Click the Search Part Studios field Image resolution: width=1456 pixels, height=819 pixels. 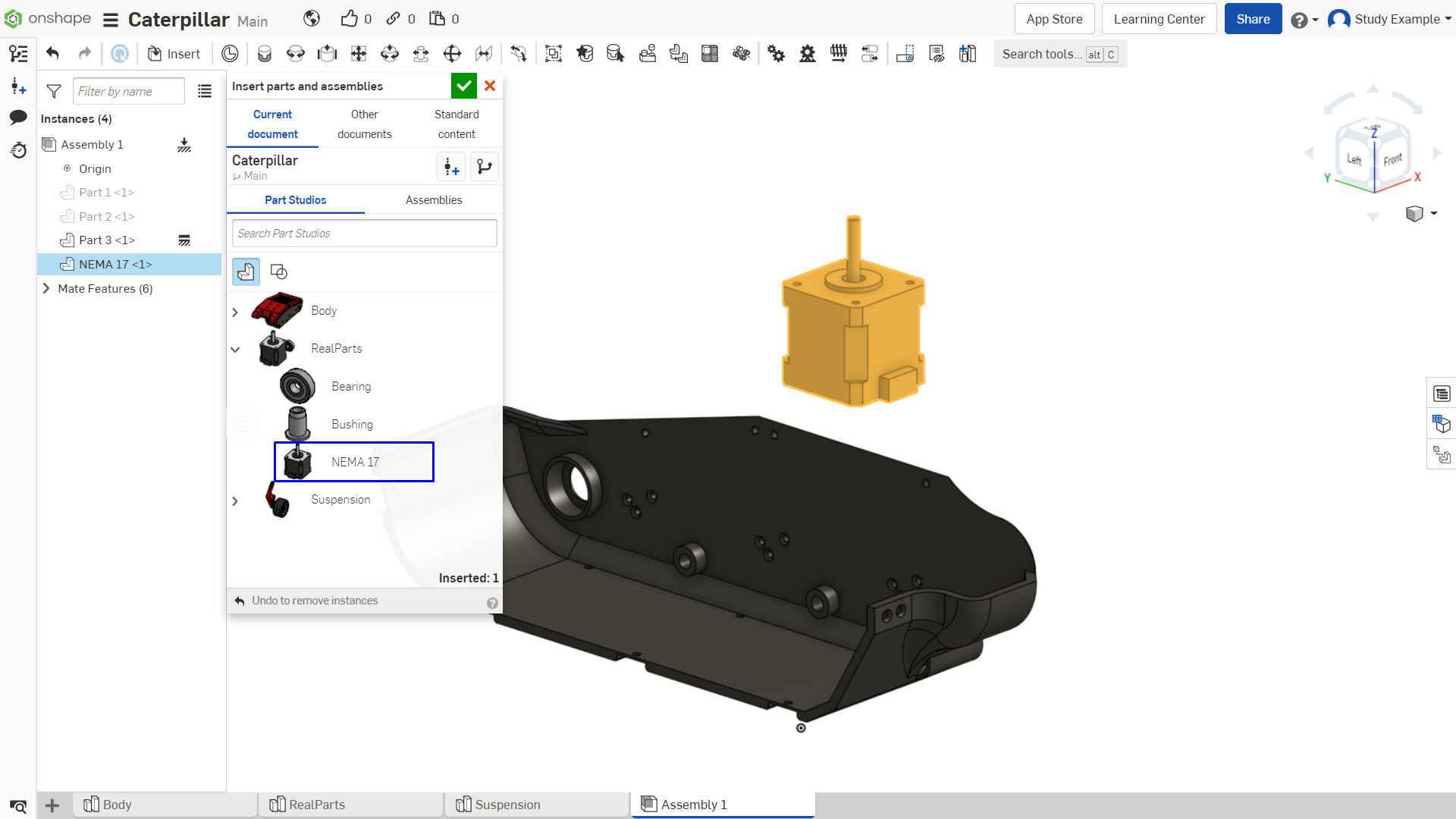365,233
